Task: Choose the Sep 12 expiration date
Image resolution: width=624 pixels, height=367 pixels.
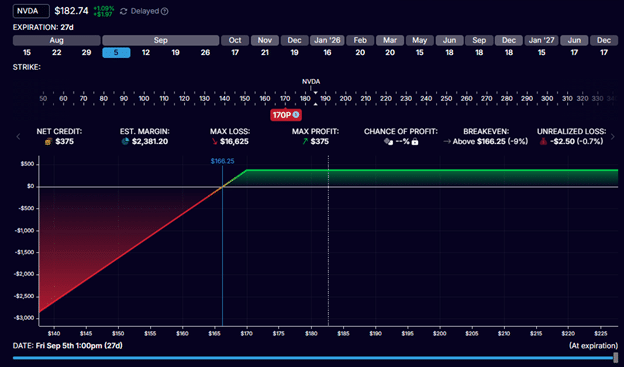Action: pos(146,53)
